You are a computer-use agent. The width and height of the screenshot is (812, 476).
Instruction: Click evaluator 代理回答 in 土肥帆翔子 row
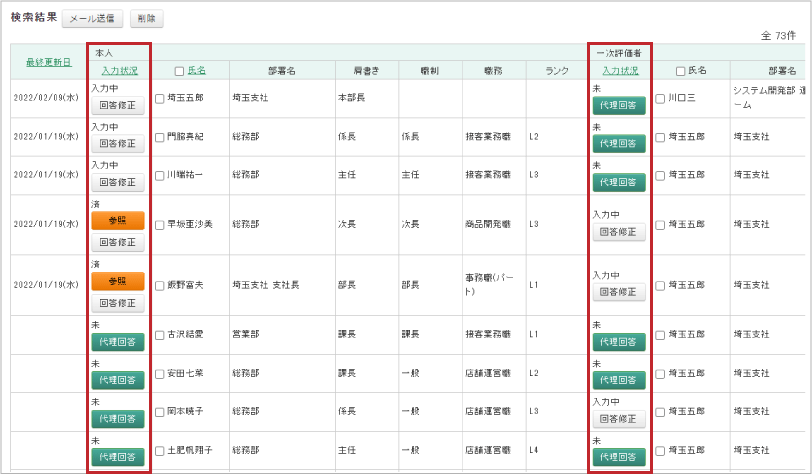coord(619,457)
